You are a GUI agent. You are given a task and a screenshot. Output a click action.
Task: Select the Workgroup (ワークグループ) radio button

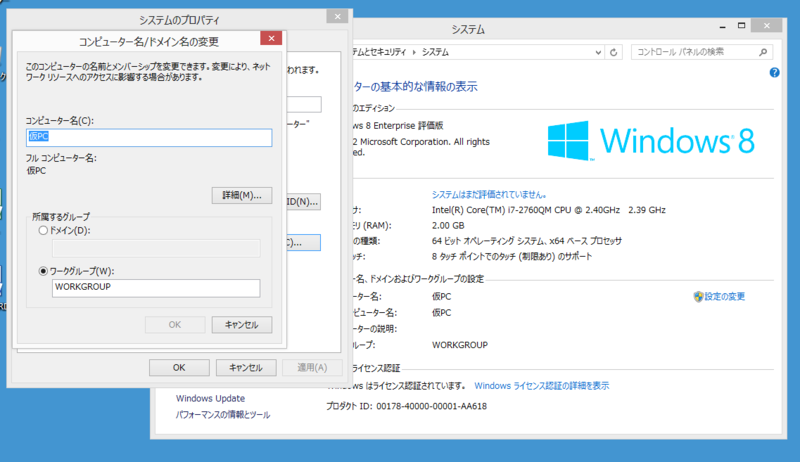tap(43, 271)
